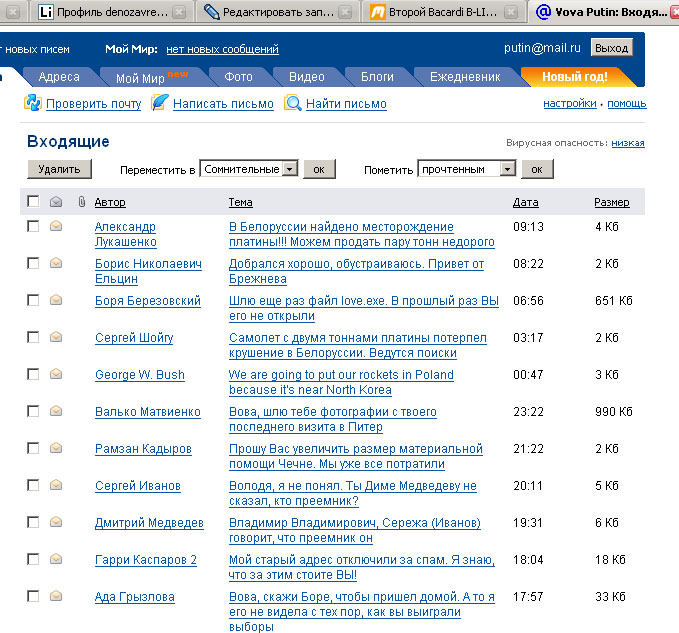Open sender link Гарри Каспаров 2
679x633 pixels.
pyautogui.click(x=146, y=560)
